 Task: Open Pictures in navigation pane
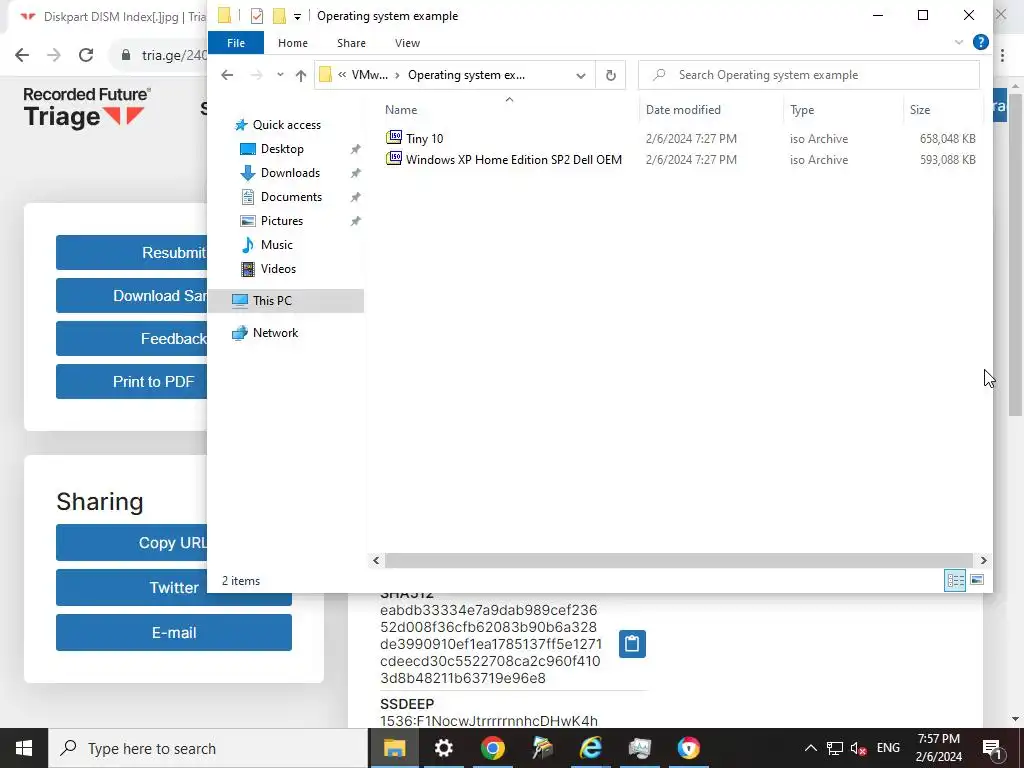(281, 221)
